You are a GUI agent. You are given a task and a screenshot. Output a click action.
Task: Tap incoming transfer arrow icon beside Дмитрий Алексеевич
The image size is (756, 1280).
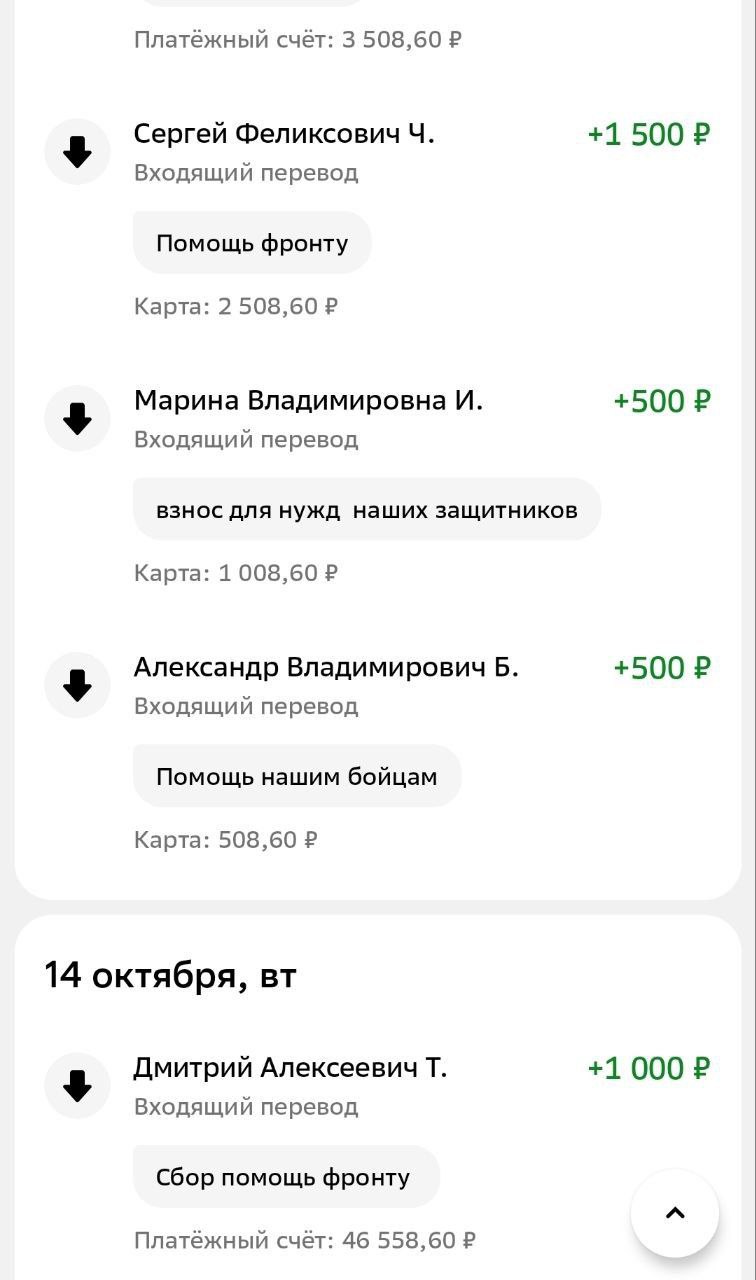[x=77, y=1086]
